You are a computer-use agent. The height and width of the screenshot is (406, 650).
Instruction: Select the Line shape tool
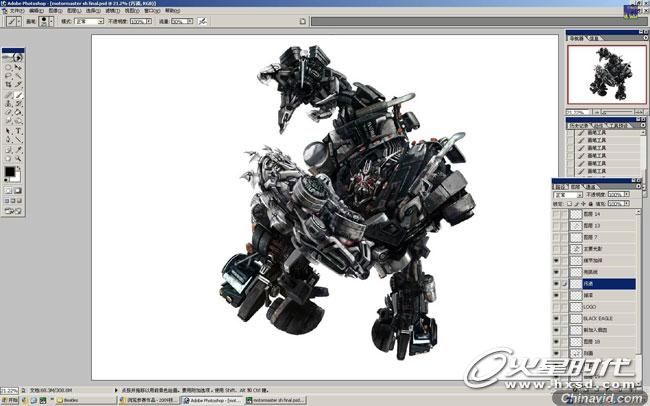click(x=18, y=140)
